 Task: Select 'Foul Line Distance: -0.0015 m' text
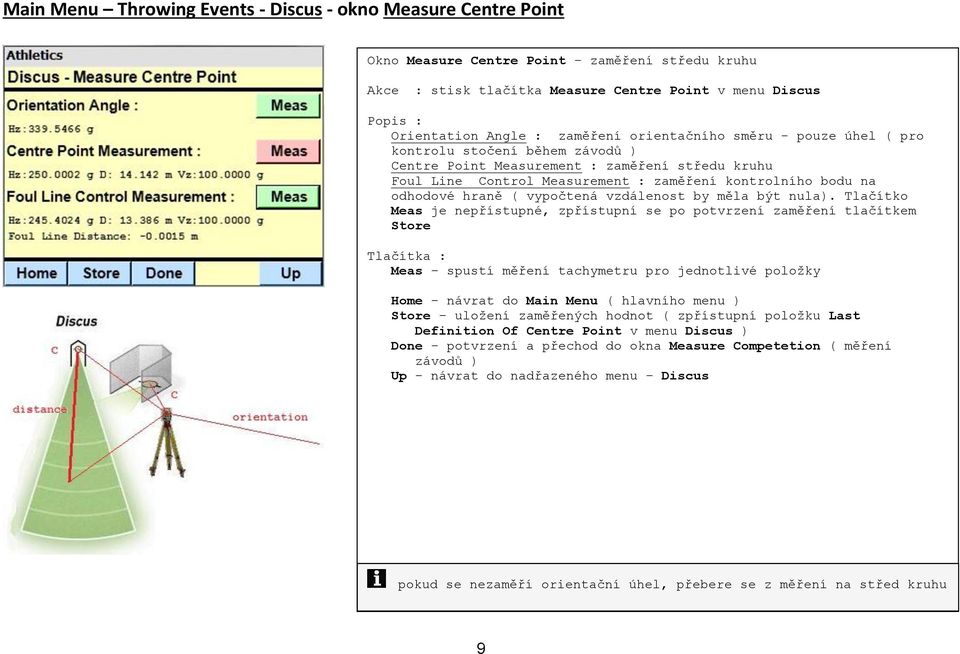[103, 236]
